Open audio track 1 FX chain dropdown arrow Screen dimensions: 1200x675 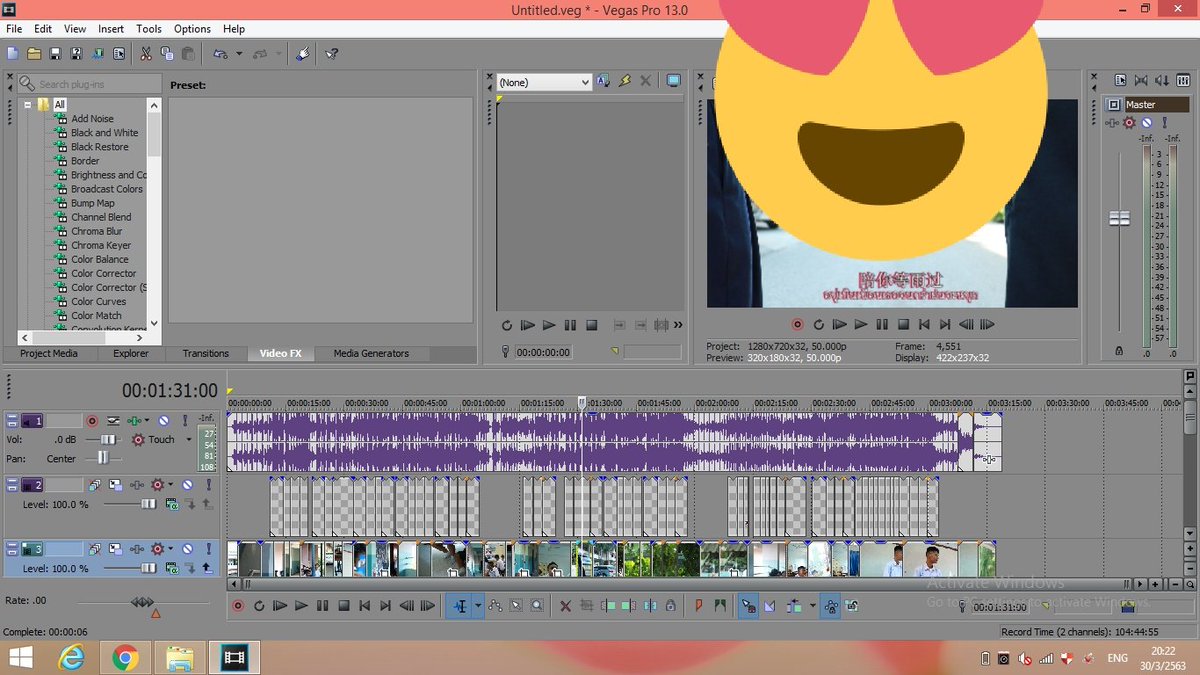[147, 422]
